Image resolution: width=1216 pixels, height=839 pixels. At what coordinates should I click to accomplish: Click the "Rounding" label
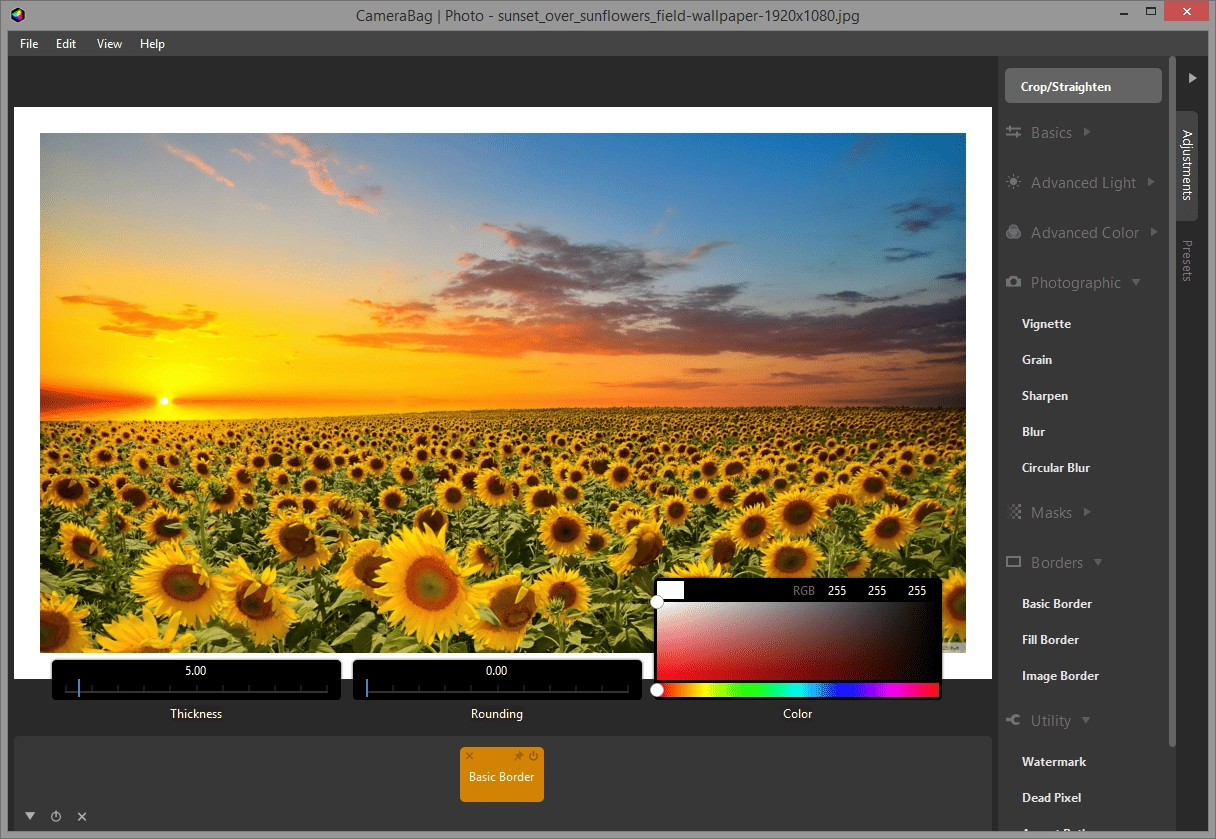[497, 714]
